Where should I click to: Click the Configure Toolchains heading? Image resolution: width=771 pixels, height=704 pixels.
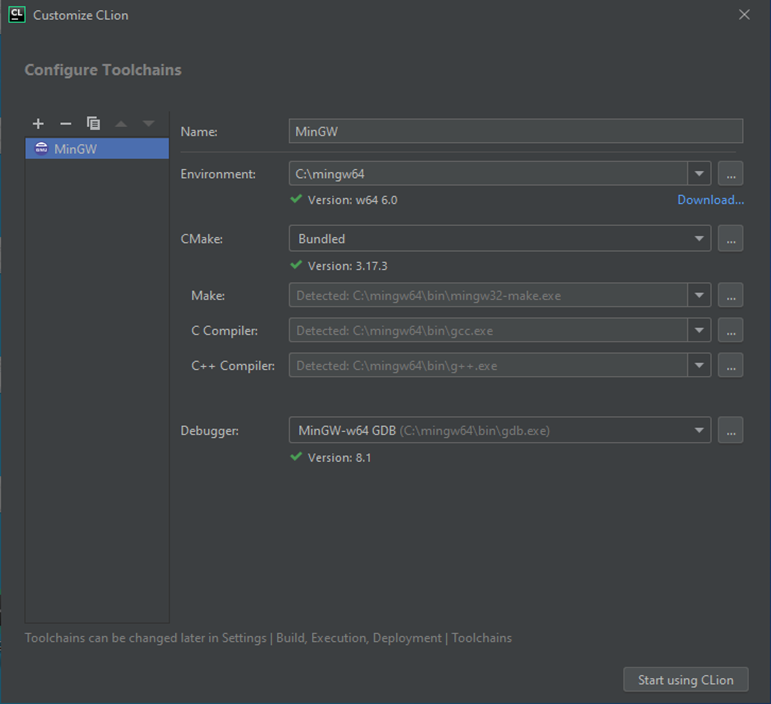coord(103,70)
